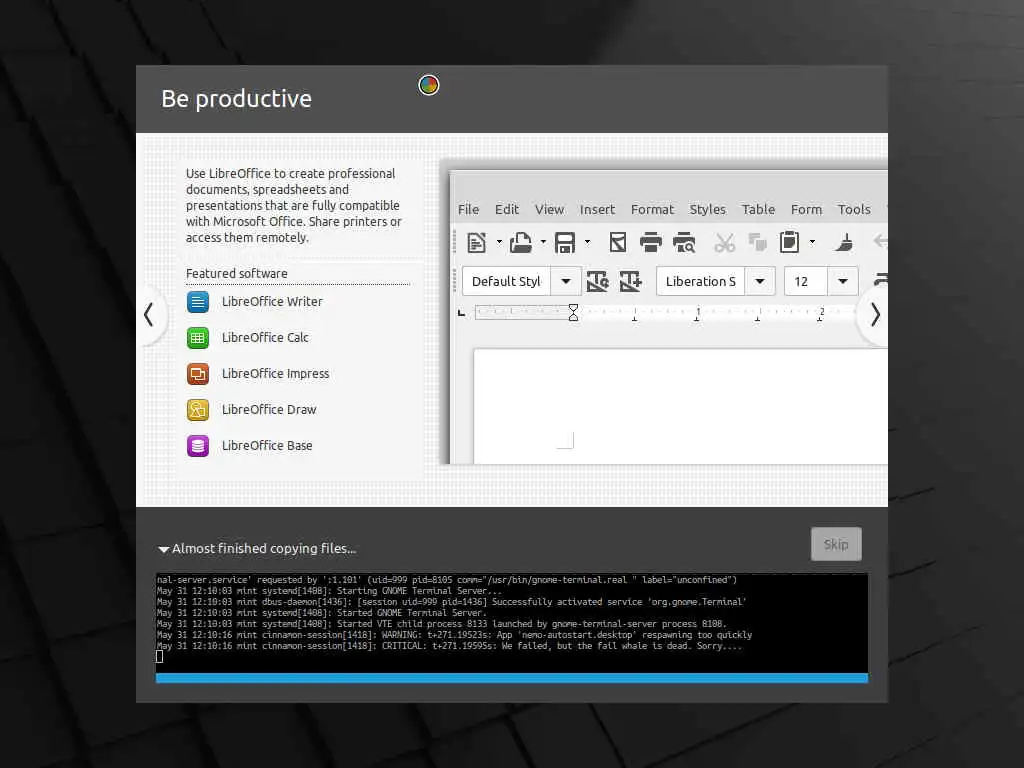The height and width of the screenshot is (768, 1024).
Task: Click the Export as PDF icon
Action: coord(618,242)
